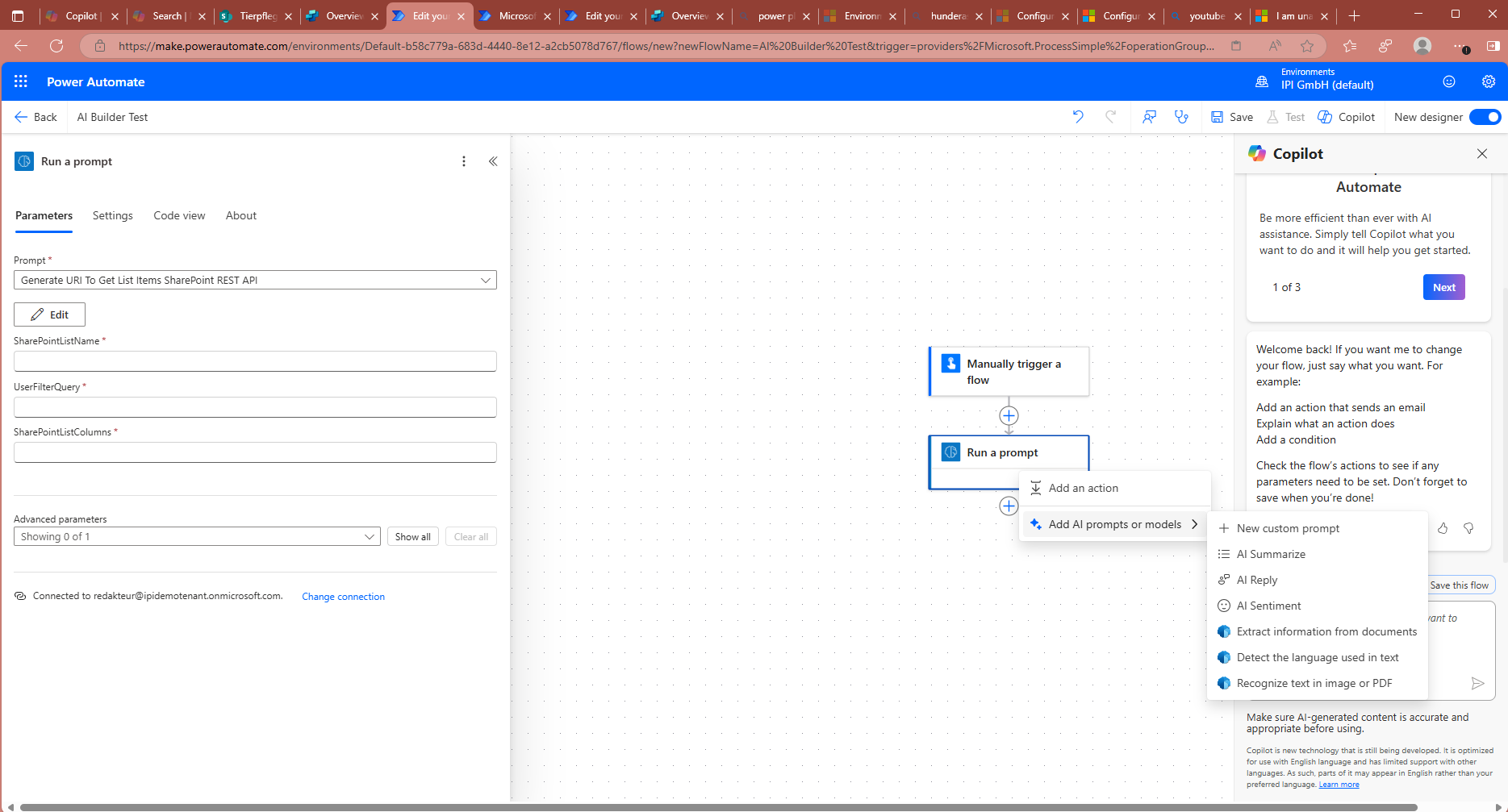Screen dimensions: 1508x812
Task: Click the plus below Run a prompt
Action: click(1009, 506)
